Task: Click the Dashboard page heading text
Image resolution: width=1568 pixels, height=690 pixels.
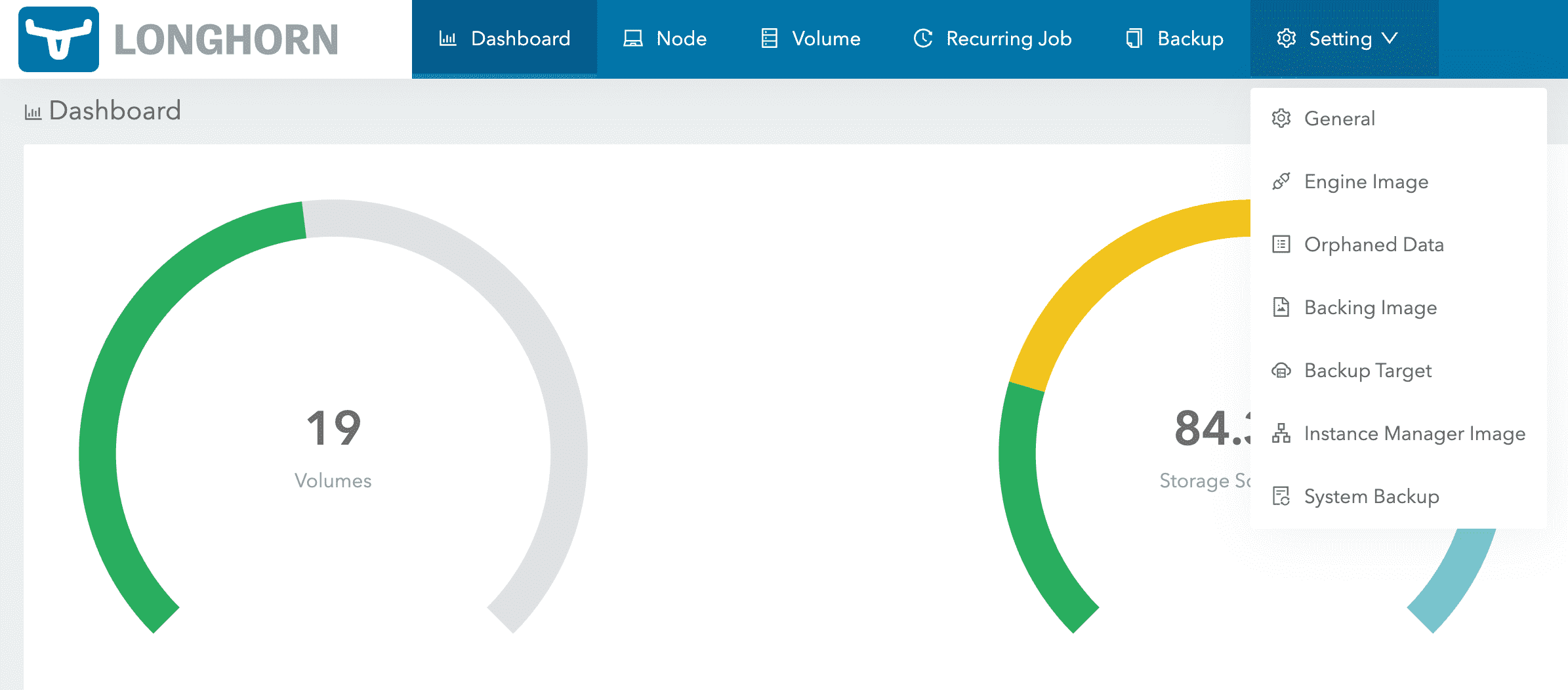Action: coord(115,110)
